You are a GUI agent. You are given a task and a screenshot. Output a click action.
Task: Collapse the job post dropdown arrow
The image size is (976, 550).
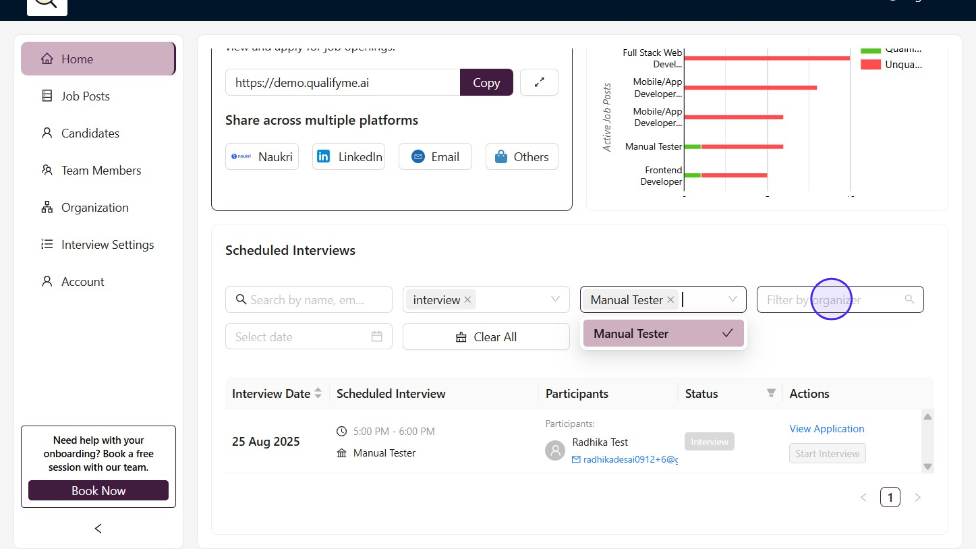click(732, 300)
